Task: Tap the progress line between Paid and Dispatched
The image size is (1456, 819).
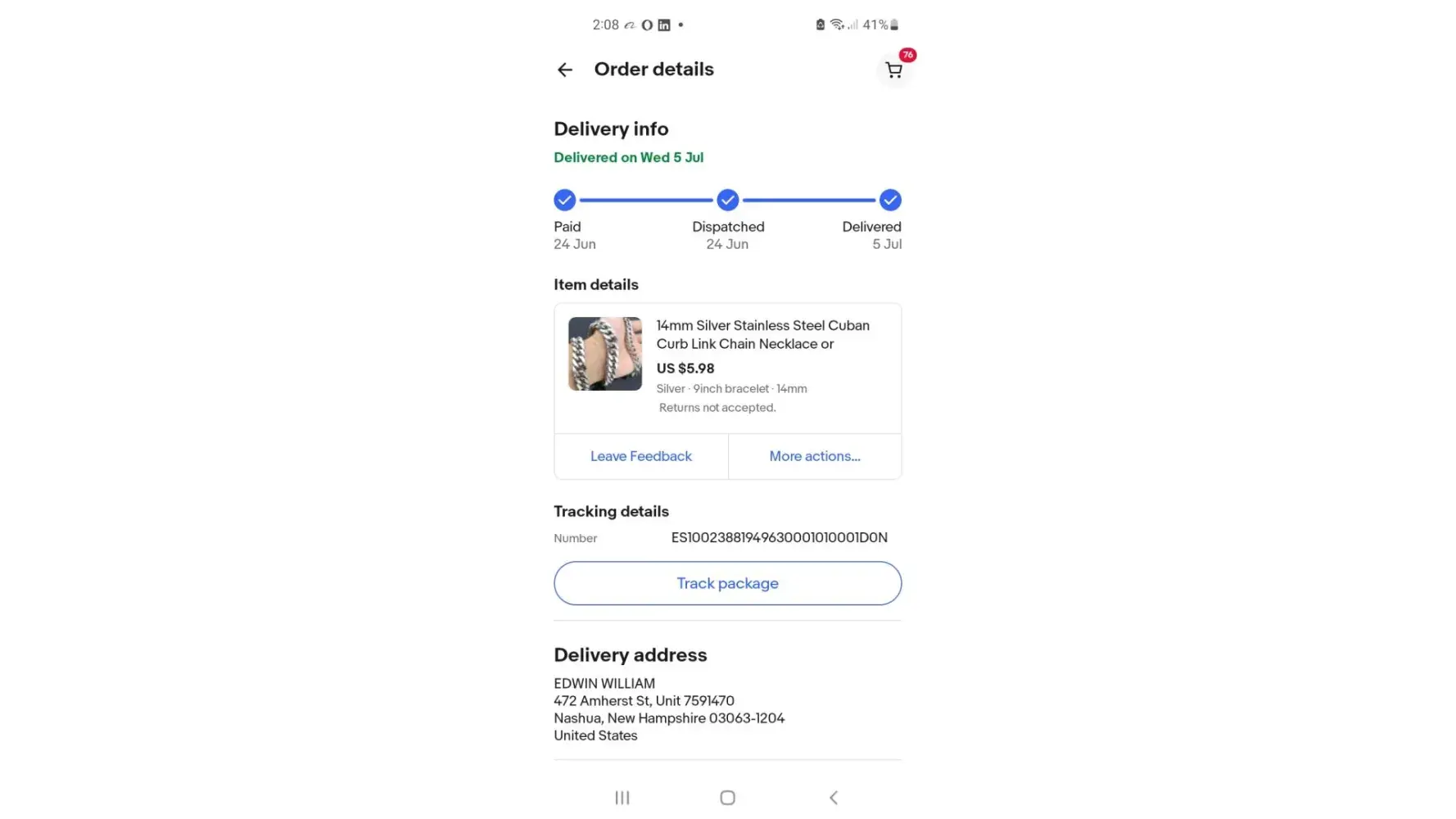Action: 646,200
